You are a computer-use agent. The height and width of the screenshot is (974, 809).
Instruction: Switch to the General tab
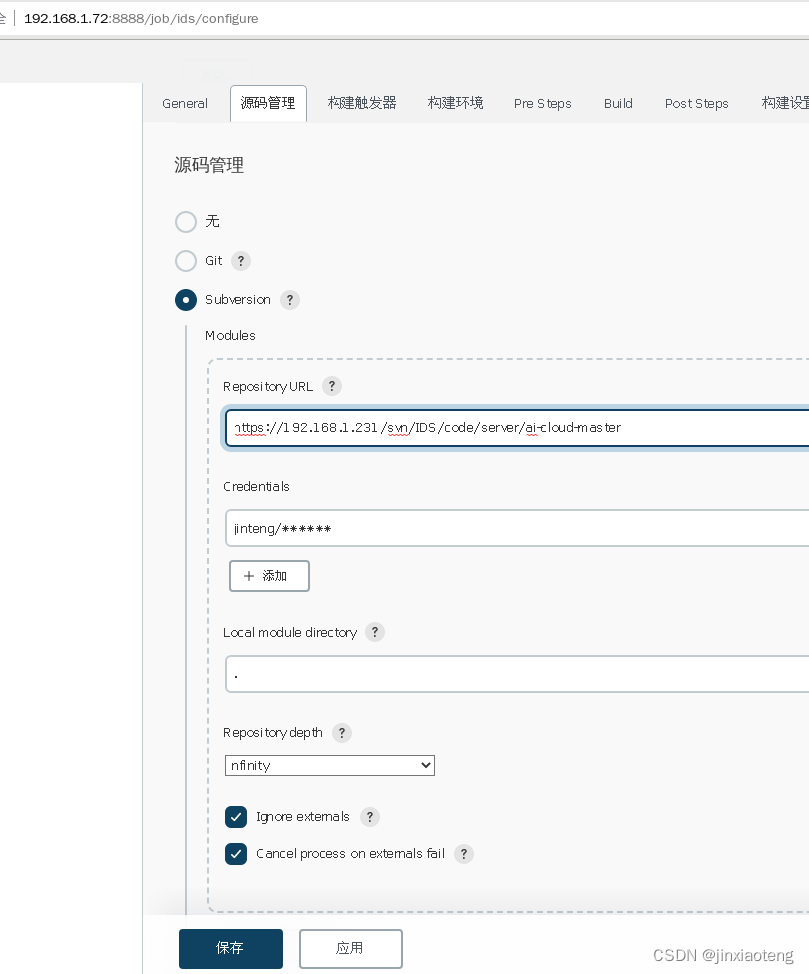pos(185,104)
